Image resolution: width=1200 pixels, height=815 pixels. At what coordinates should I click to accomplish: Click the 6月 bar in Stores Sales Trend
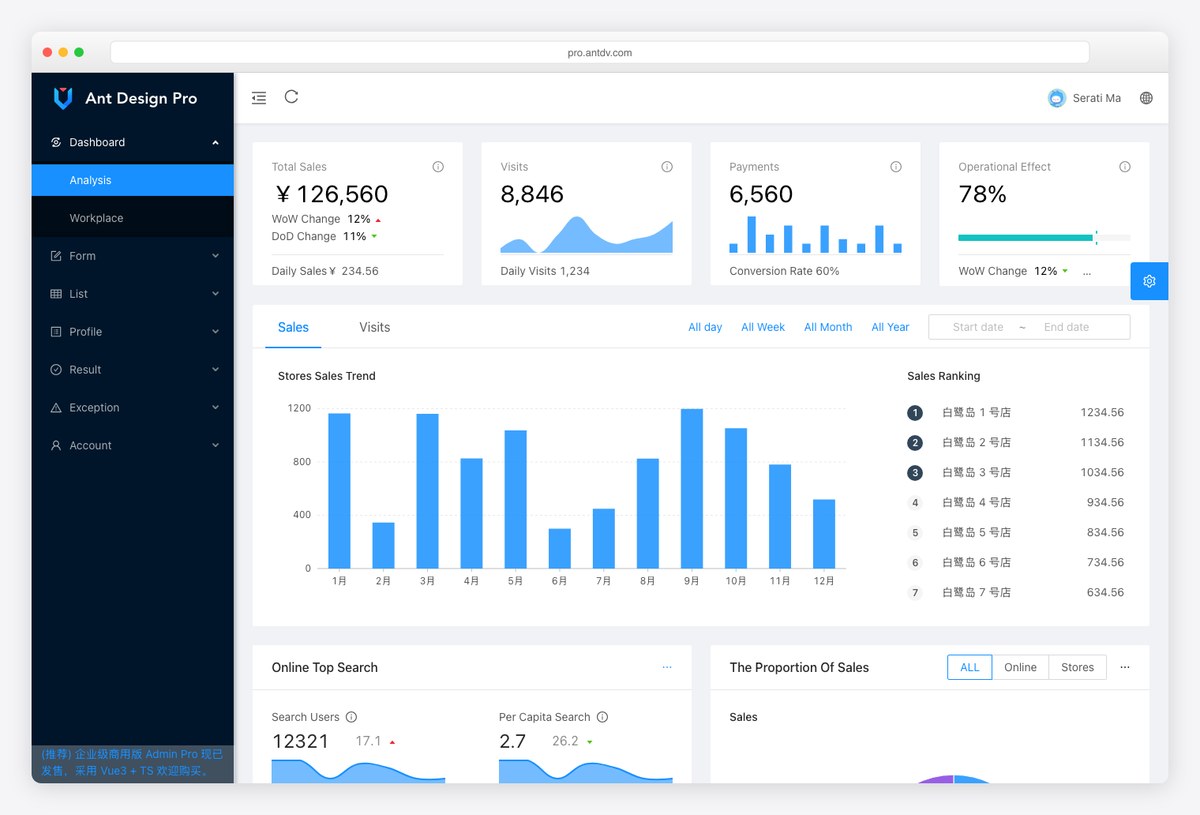pos(560,548)
